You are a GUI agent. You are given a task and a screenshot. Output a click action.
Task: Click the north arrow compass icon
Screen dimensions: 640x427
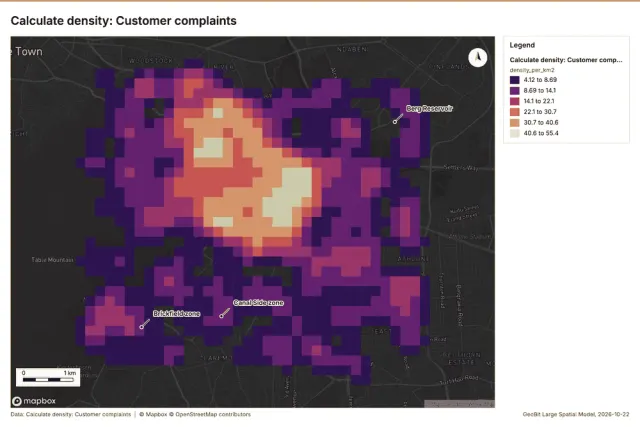(478, 58)
